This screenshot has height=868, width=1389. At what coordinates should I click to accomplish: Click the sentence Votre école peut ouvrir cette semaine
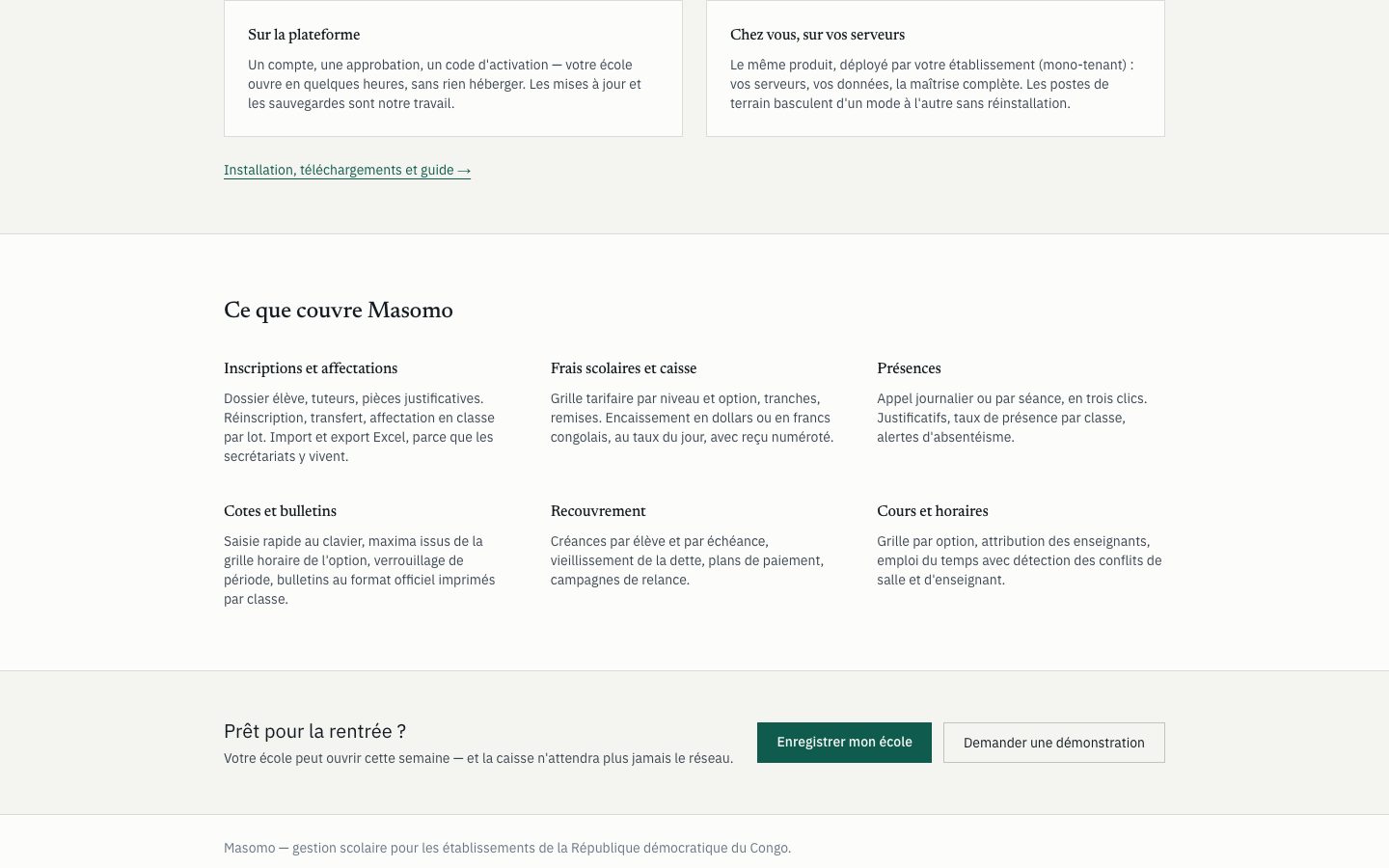click(x=478, y=759)
